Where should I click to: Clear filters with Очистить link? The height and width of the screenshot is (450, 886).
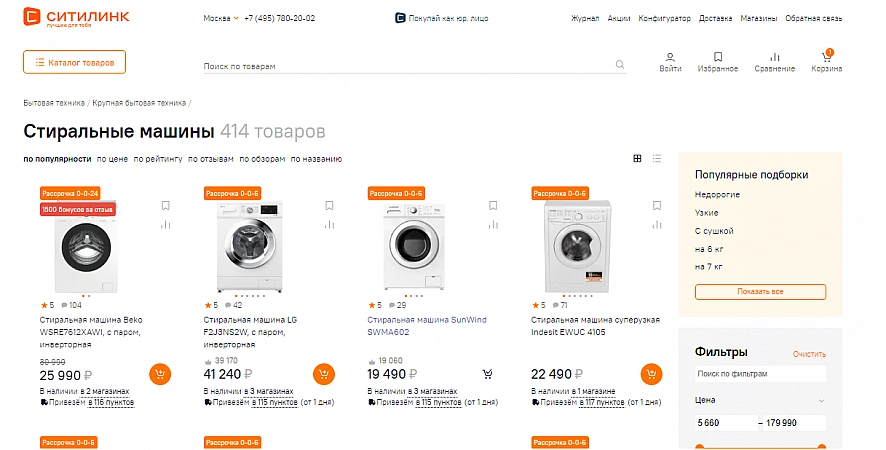point(809,354)
